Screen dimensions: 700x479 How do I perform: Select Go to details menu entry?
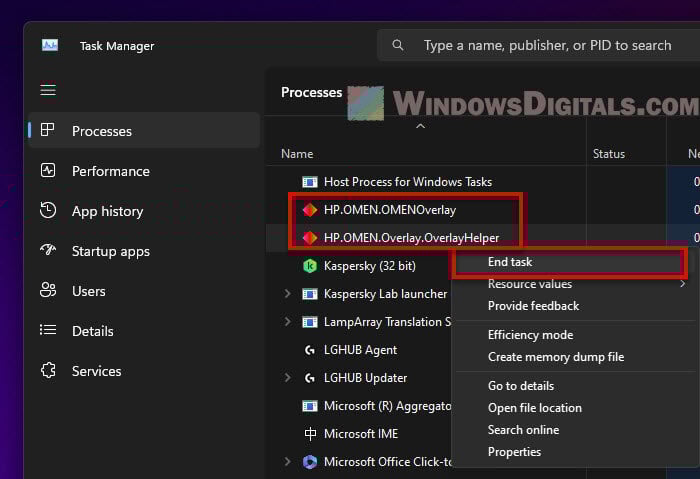[x=521, y=386]
